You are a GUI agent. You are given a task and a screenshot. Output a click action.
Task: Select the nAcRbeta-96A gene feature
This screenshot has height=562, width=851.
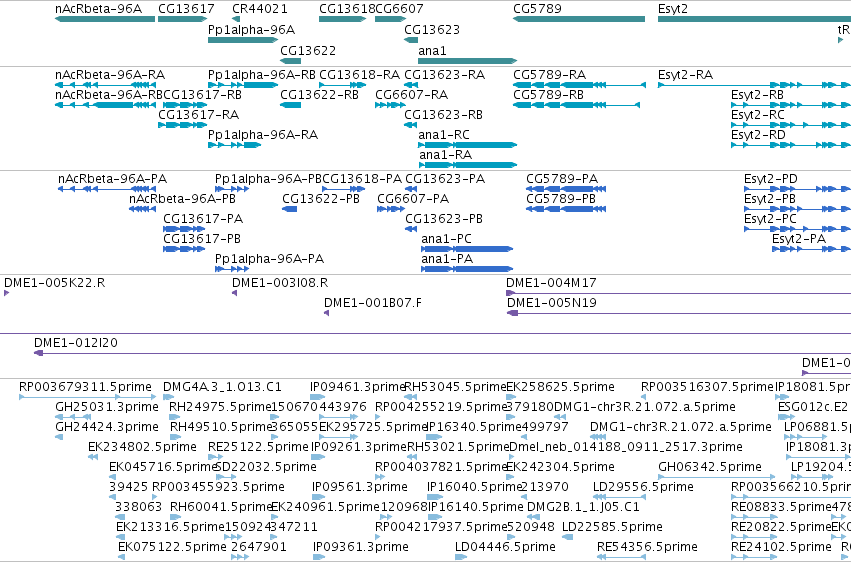tap(105, 20)
